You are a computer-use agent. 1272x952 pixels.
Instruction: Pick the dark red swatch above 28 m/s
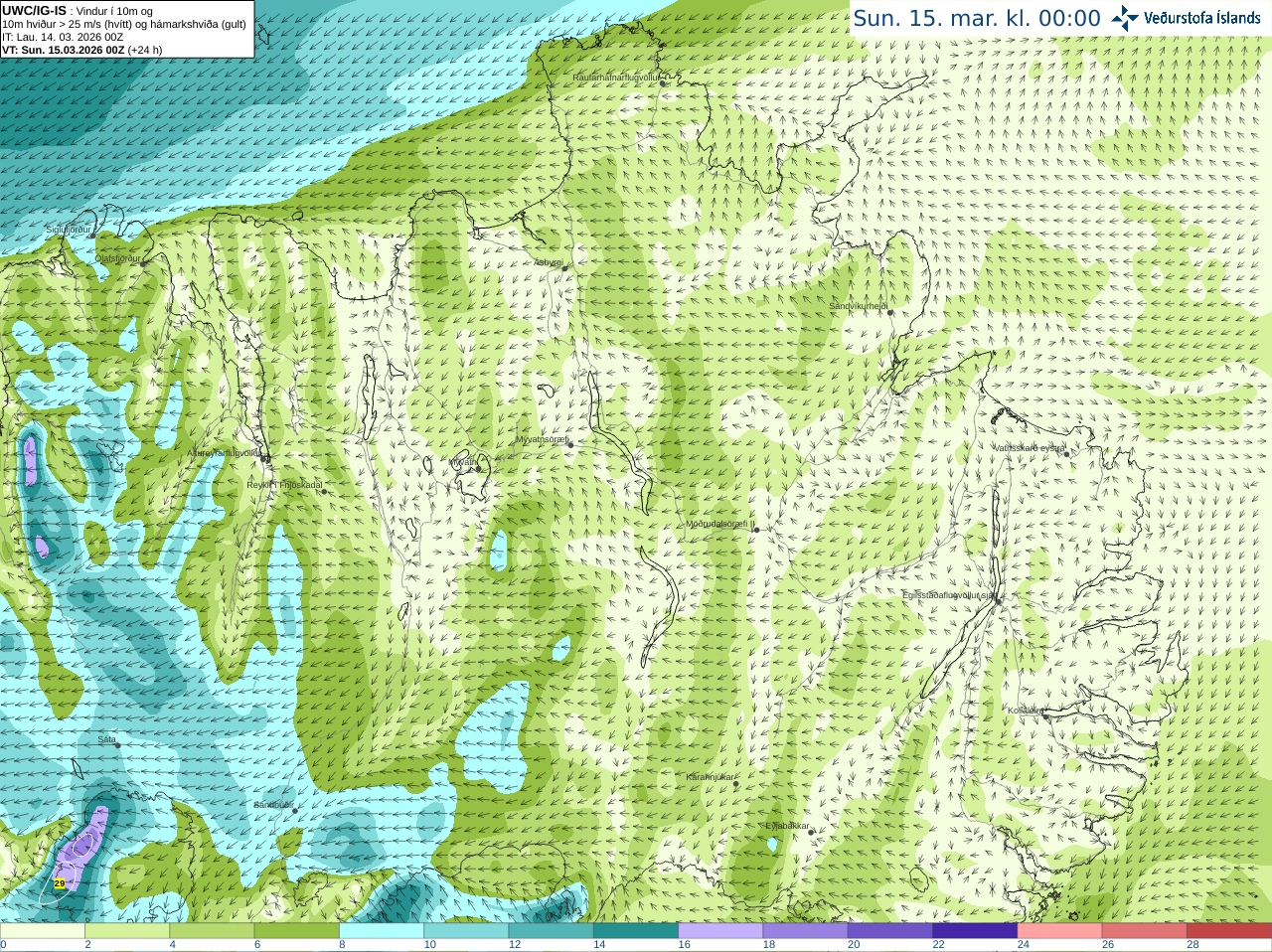[x=1229, y=931]
